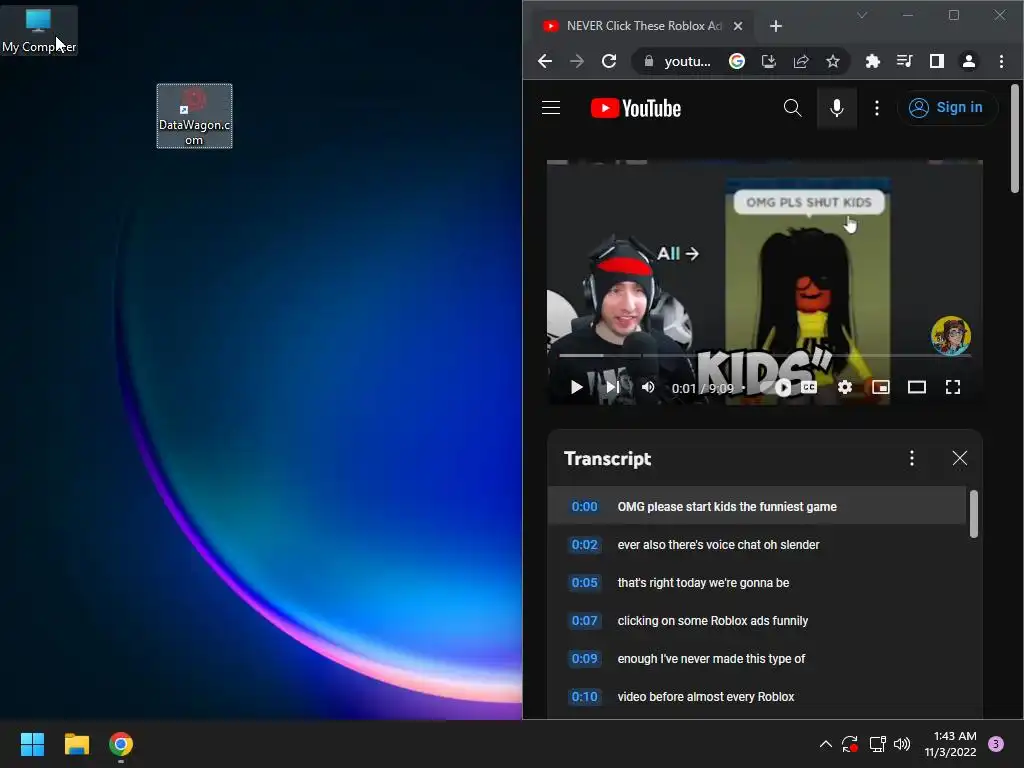Open the Windows Start menu
Image resolution: width=1024 pixels, height=768 pixels.
pyautogui.click(x=33, y=744)
